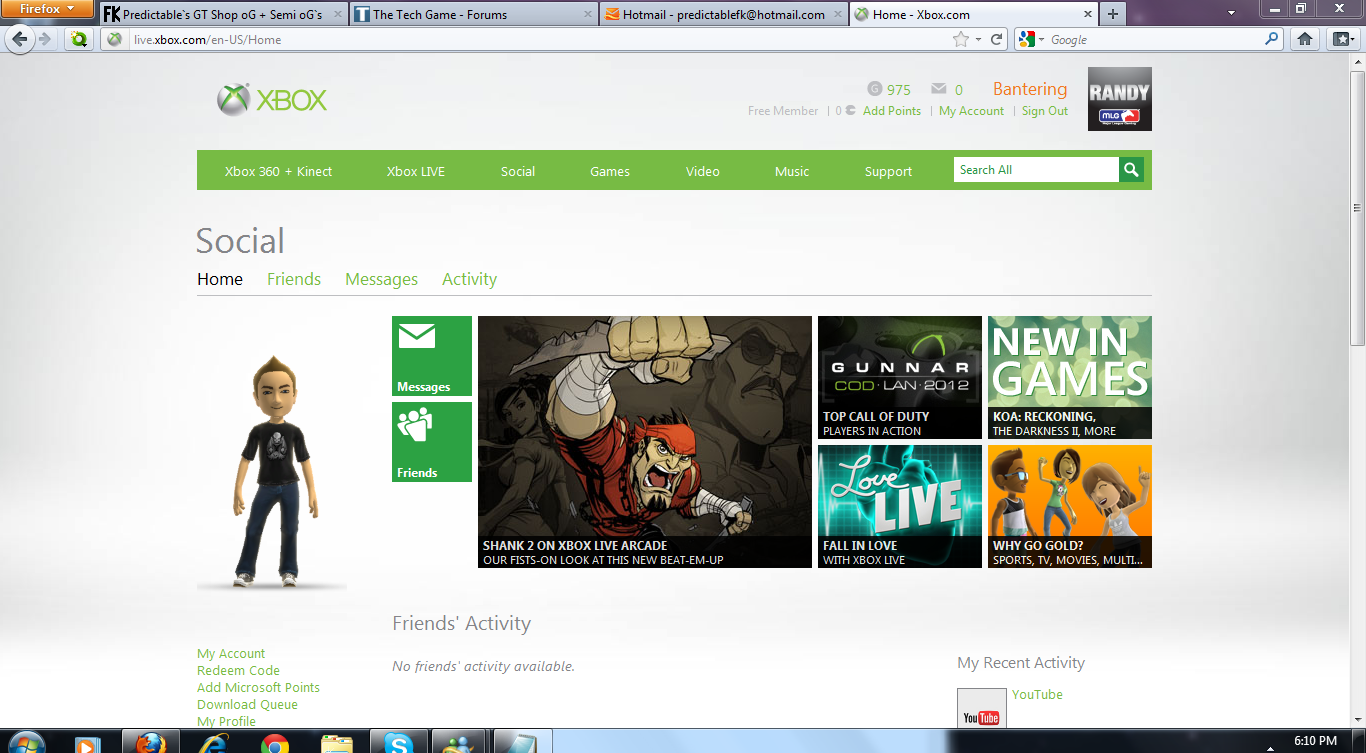
Task: Open Internet Explorer from the taskbar
Action: coord(212,743)
